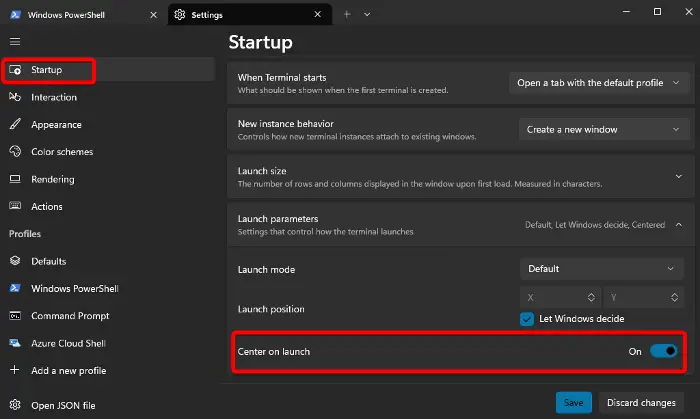700x419 pixels.
Task: Click the X launch position input field
Action: click(560, 297)
